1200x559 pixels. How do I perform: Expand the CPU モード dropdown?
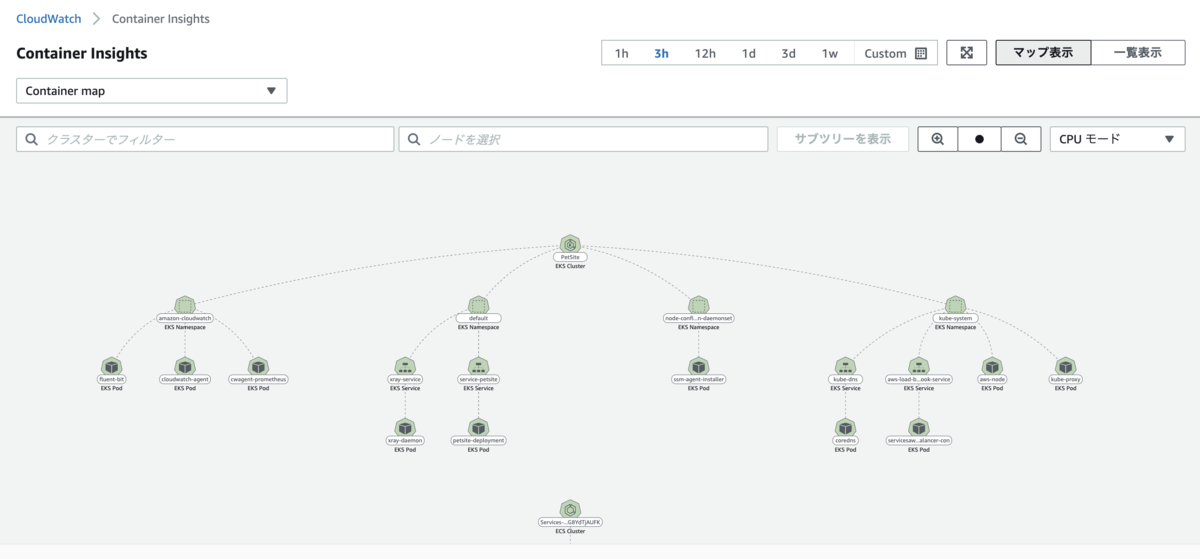[x=1117, y=139]
